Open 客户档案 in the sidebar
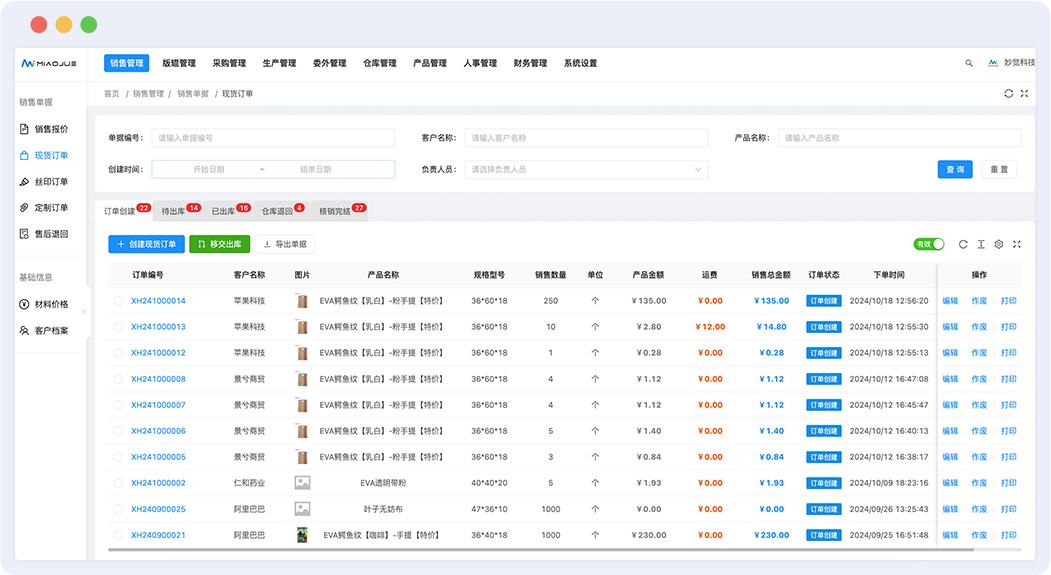 tap(44, 330)
